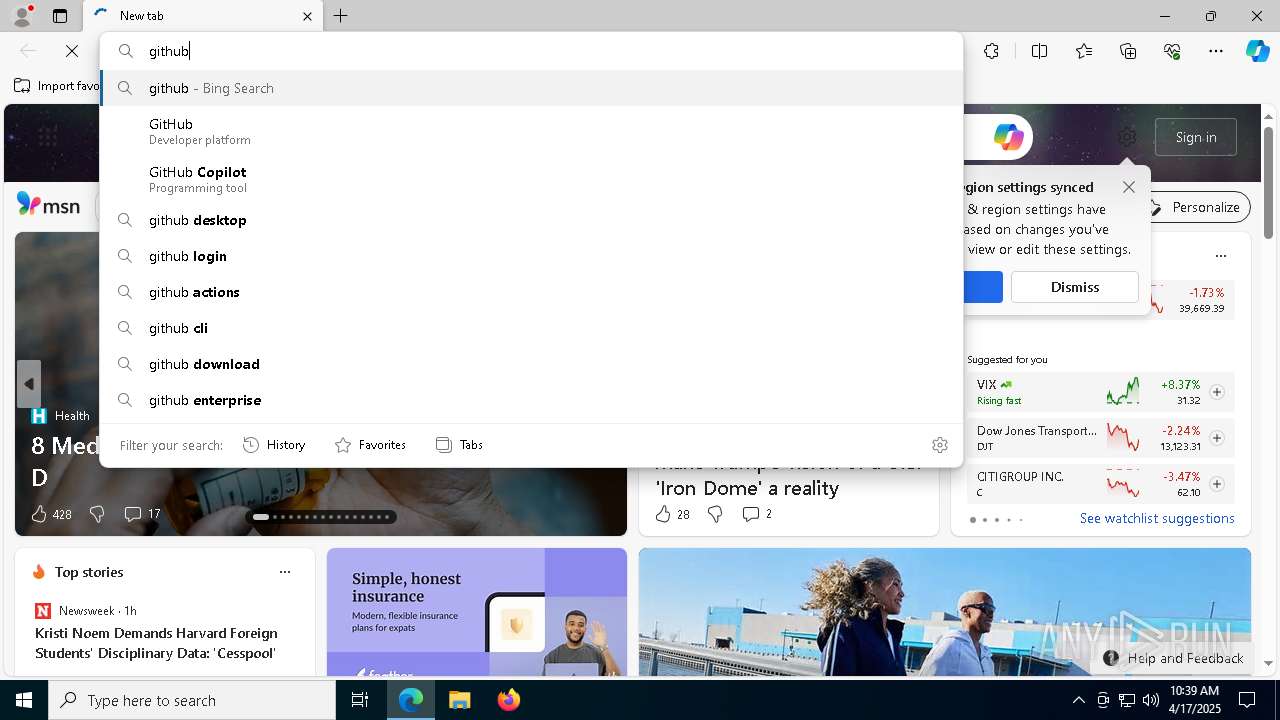This screenshot has width=1280, height=720.
Task: Launch Firefox from taskbar
Action: click(509, 700)
